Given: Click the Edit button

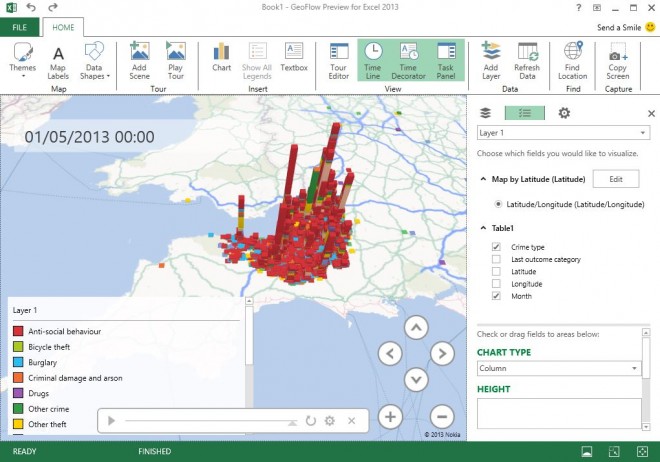Looking at the screenshot, I should (616, 179).
